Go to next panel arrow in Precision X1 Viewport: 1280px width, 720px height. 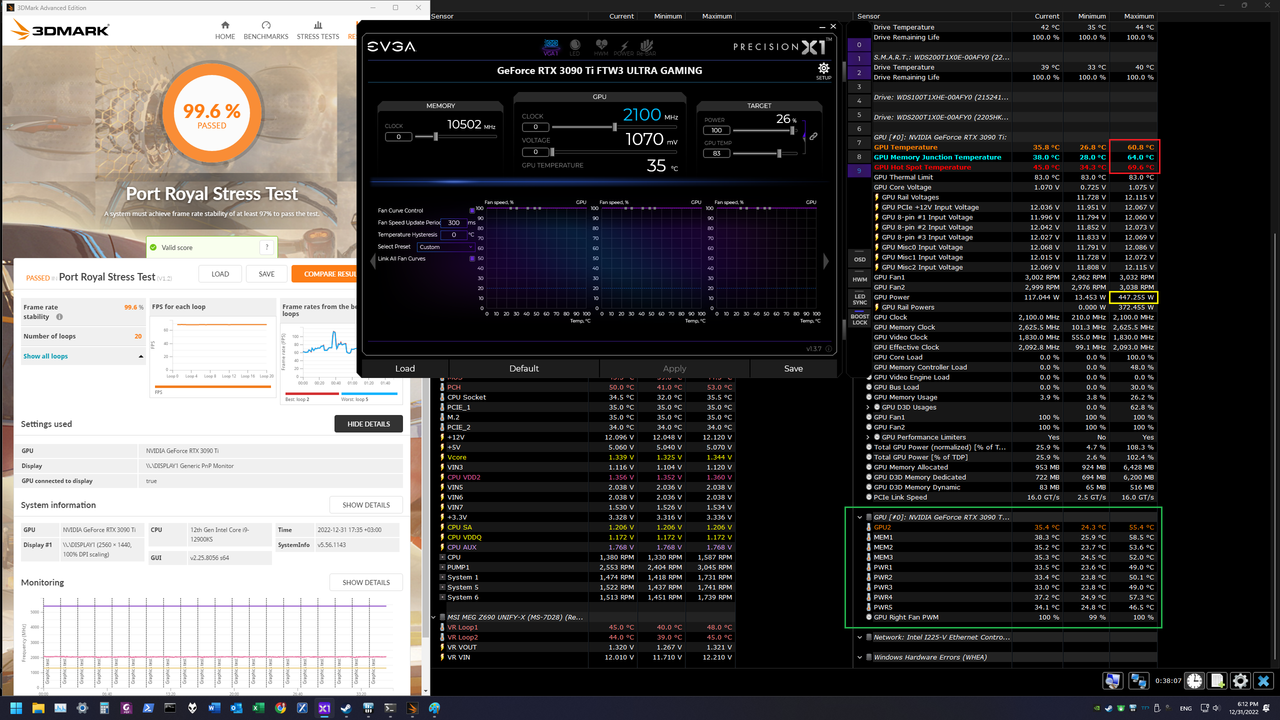point(825,261)
